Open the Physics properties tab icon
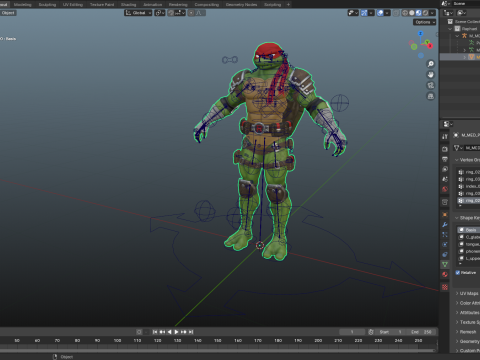The image size is (480, 360). click(x=445, y=245)
